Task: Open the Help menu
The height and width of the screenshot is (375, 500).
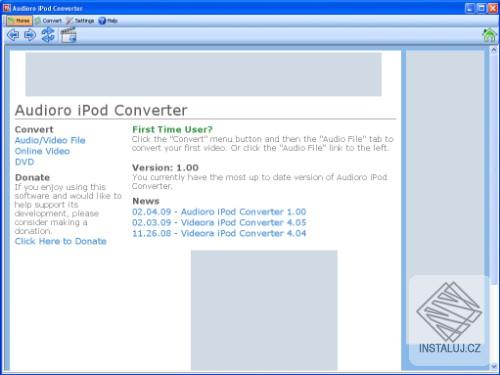Action: 108,21
